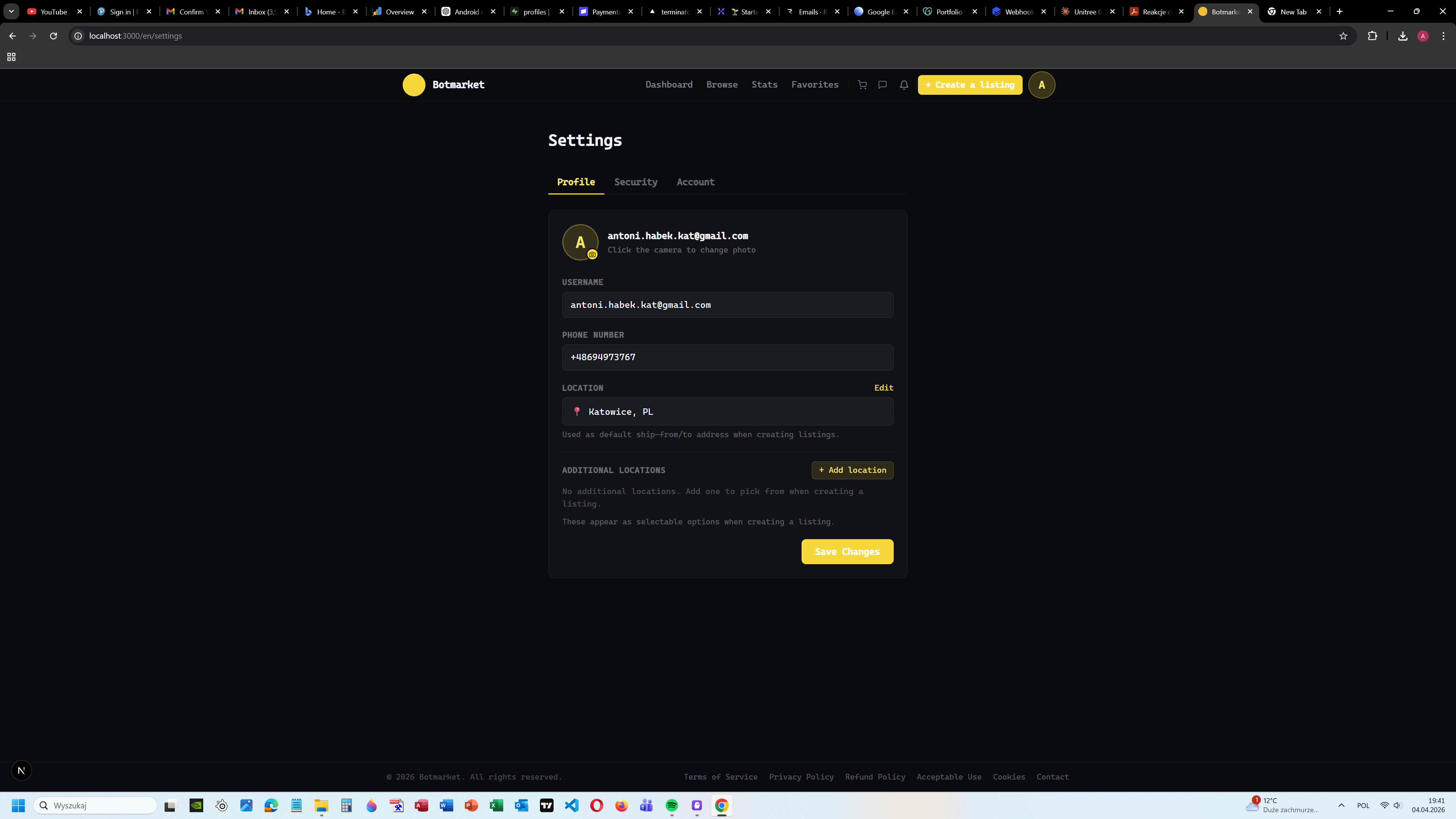Viewport: 1456px width, 819px height.
Task: Click the Botmarket yellow logo
Action: (414, 85)
